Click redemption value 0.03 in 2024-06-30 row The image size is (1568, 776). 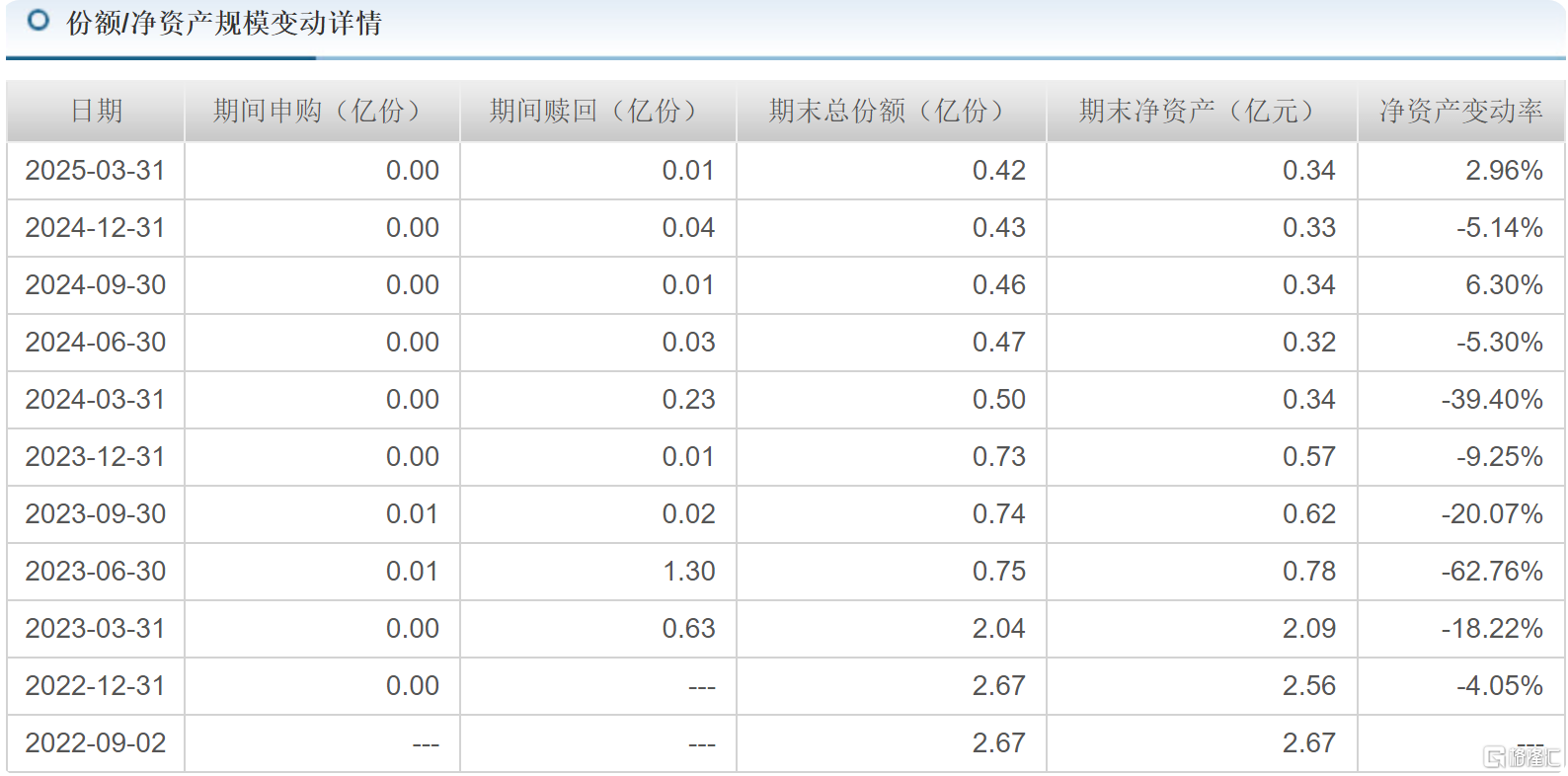point(689,343)
